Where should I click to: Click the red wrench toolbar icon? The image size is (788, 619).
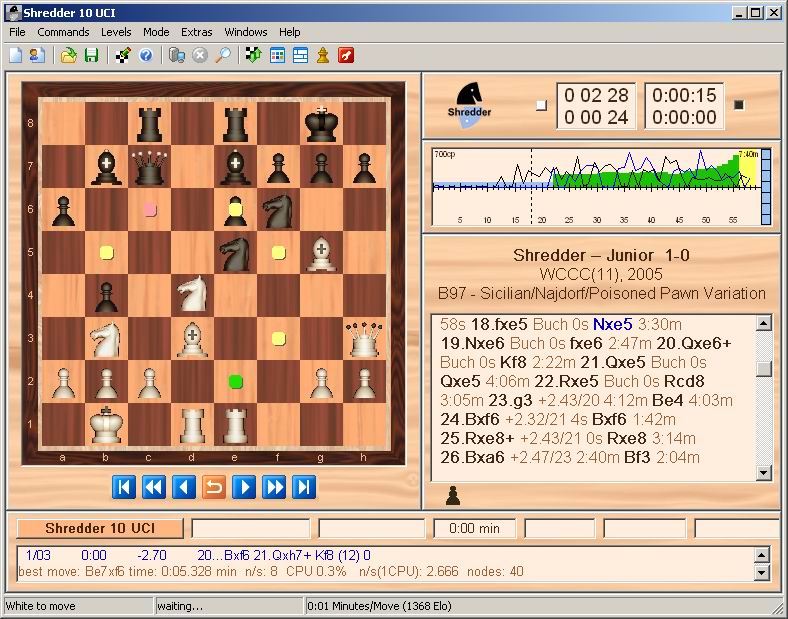[x=346, y=55]
